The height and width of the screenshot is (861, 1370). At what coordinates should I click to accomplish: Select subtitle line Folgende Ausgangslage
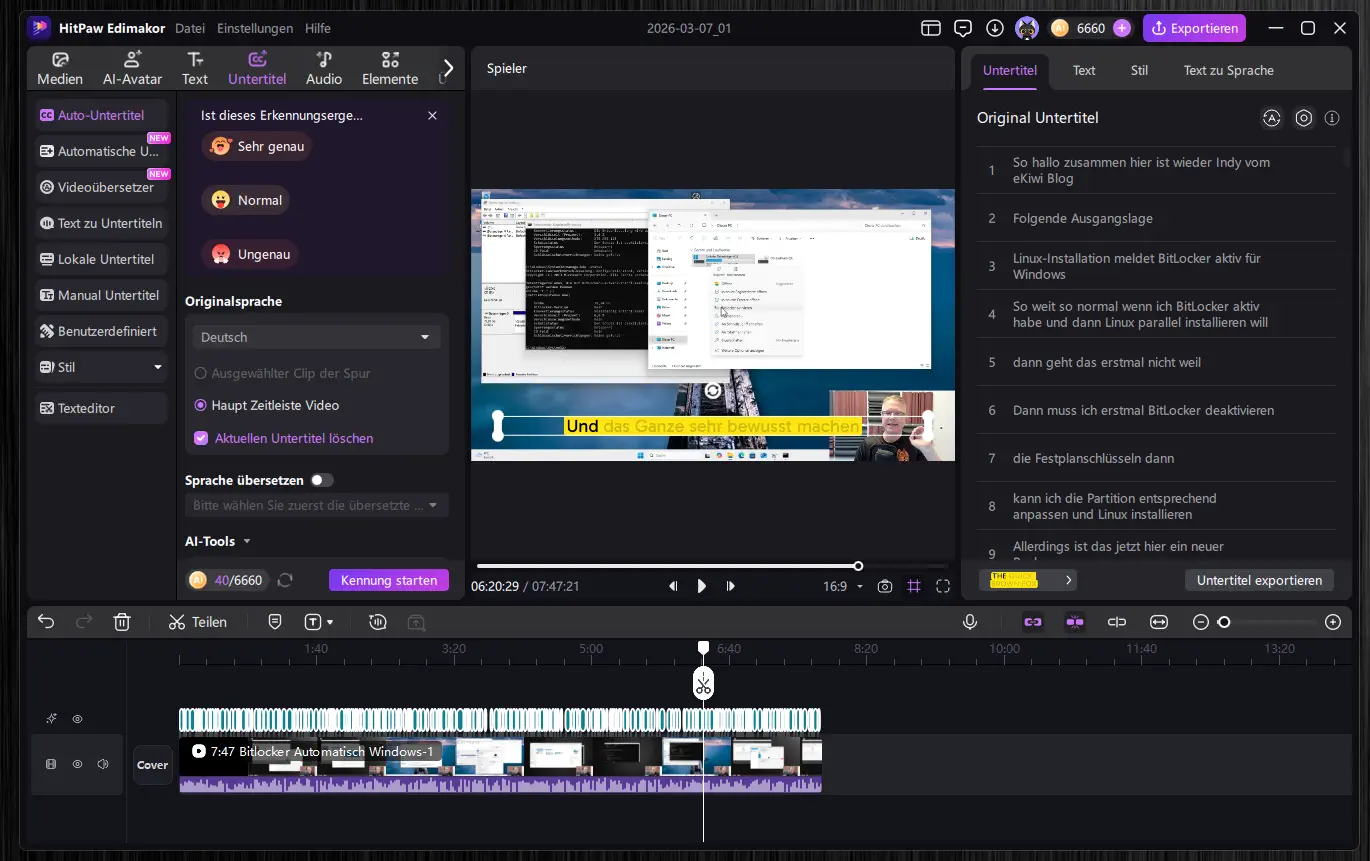click(x=1082, y=218)
